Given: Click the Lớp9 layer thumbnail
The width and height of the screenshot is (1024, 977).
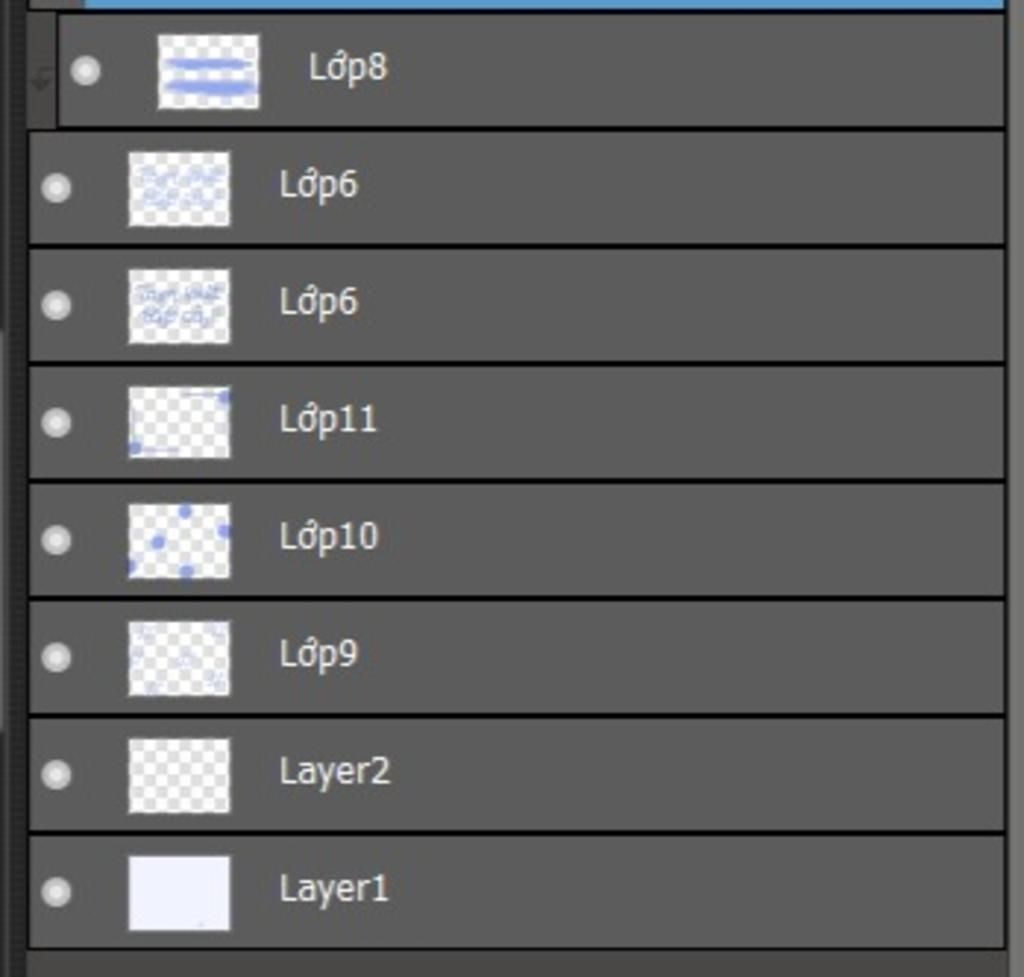Looking at the screenshot, I should [x=180, y=658].
